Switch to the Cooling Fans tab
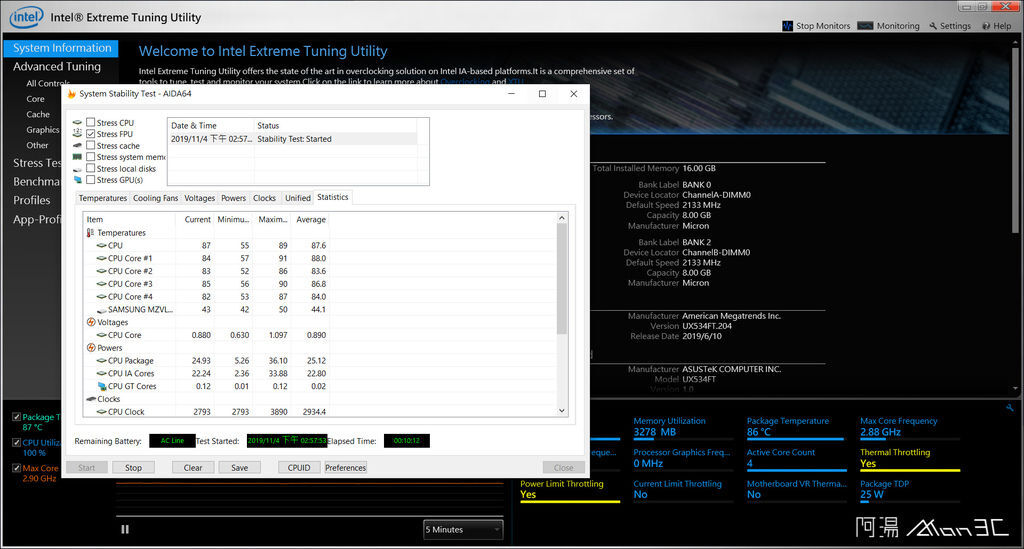The height and width of the screenshot is (549, 1024). pyautogui.click(x=155, y=198)
